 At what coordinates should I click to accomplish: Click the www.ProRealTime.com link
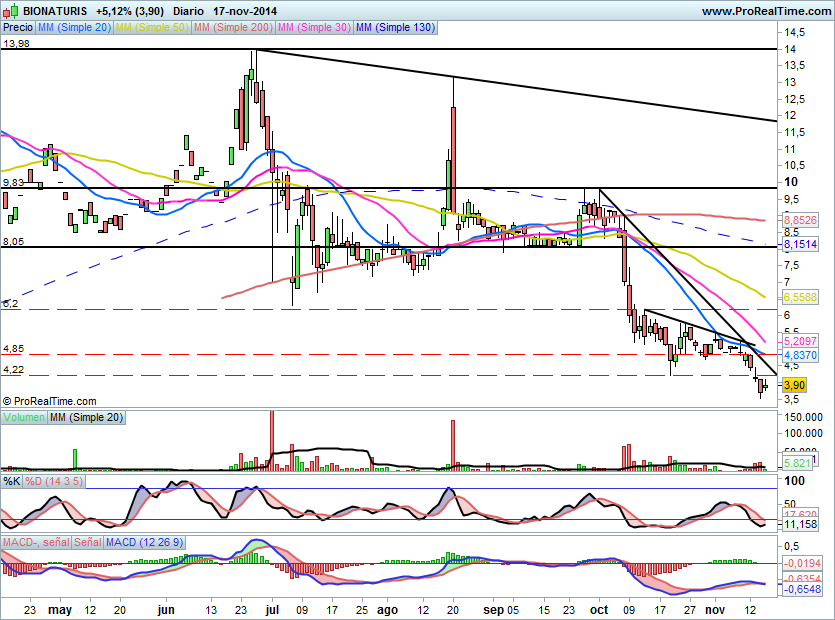click(766, 11)
